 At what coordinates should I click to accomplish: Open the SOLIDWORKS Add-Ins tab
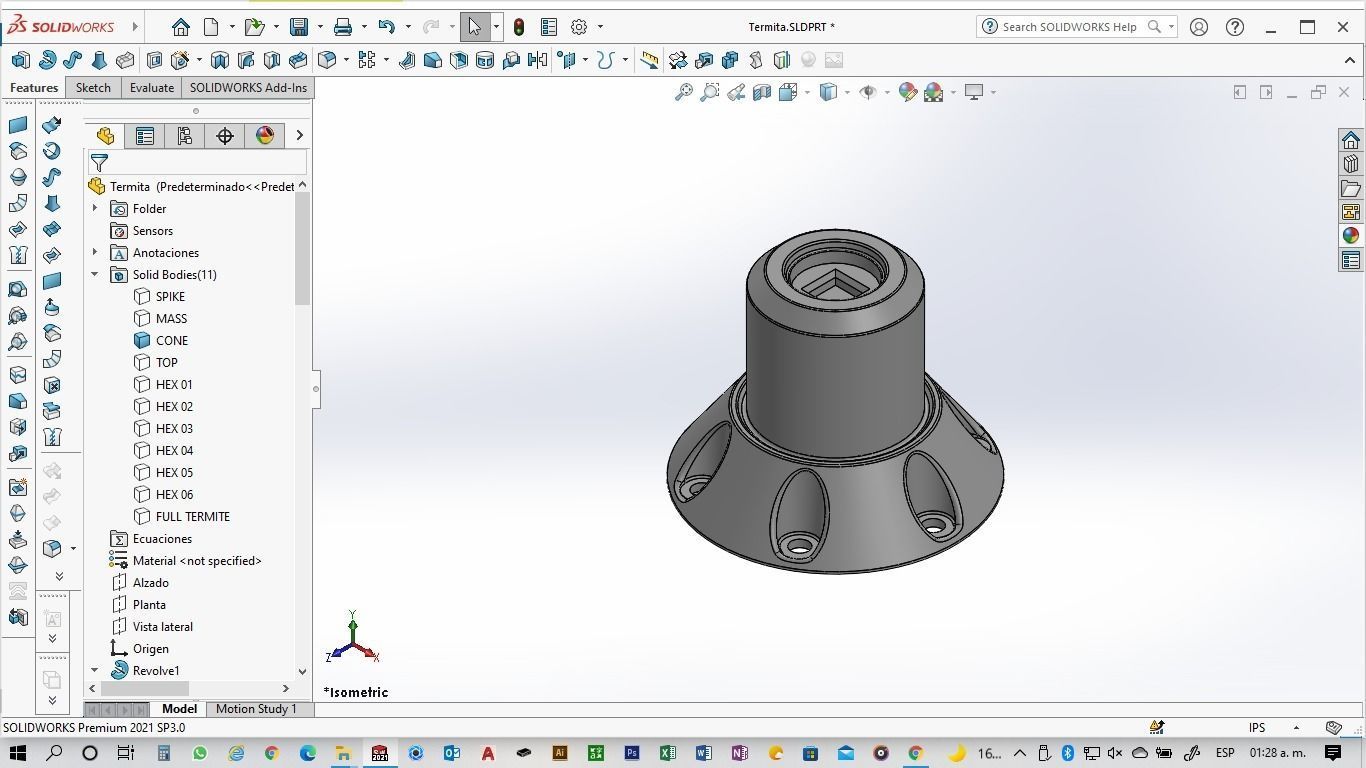tap(248, 87)
